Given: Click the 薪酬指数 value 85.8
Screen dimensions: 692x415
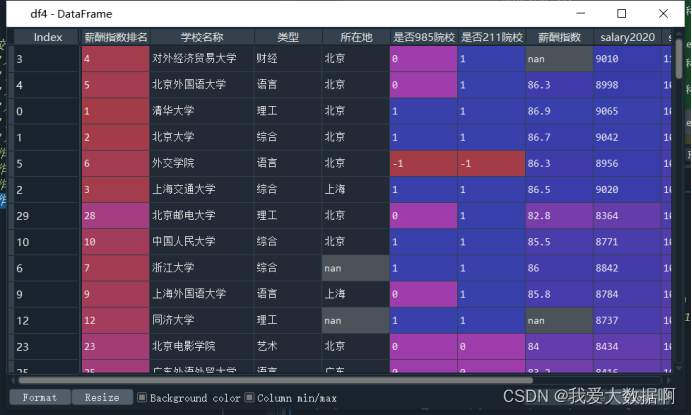Looking at the screenshot, I should point(559,294).
